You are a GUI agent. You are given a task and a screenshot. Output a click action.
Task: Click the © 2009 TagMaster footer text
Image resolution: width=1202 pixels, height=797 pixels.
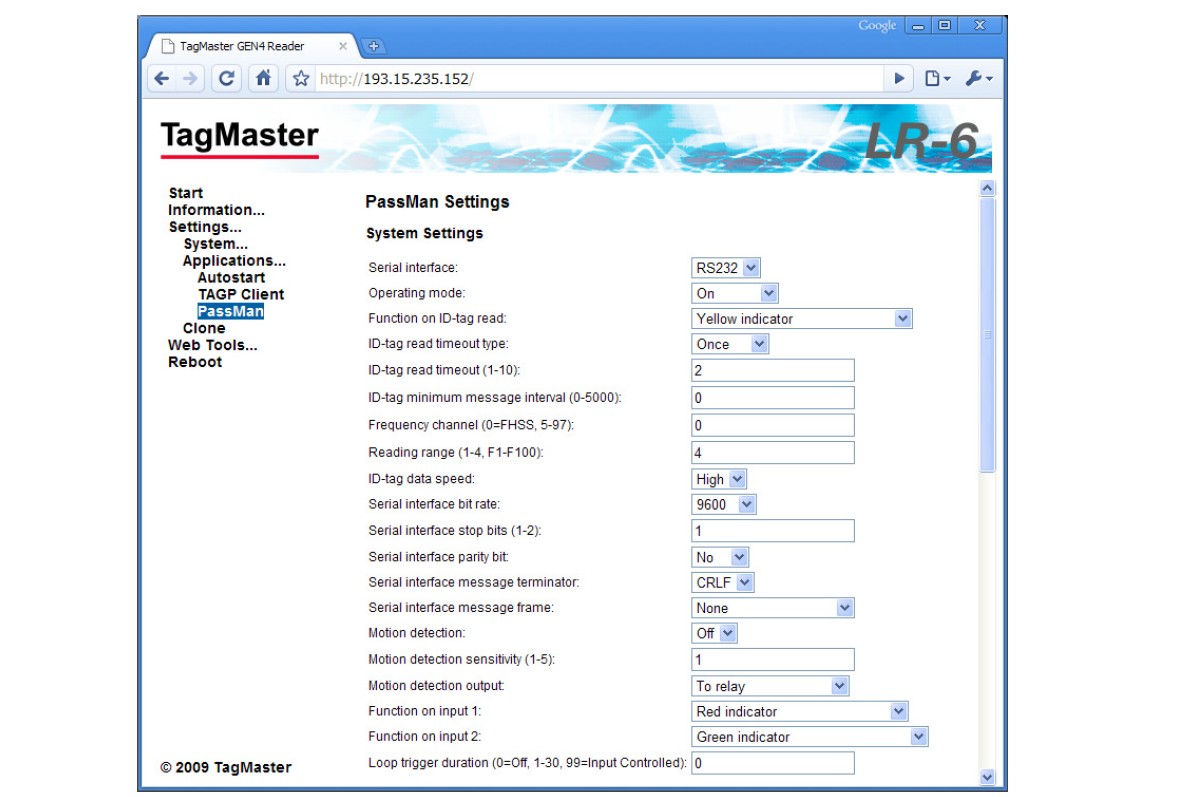coord(226,767)
